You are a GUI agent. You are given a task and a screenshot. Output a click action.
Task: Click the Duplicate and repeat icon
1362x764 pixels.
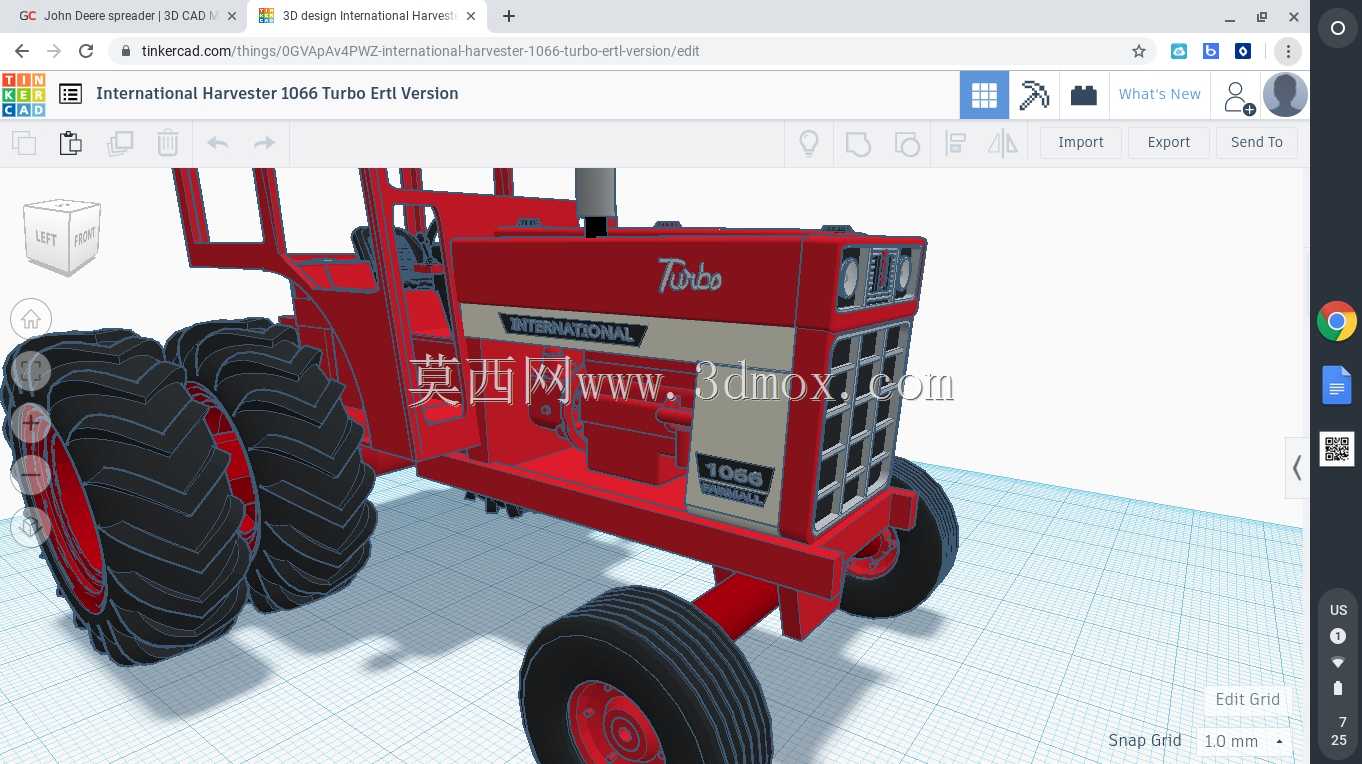click(x=120, y=143)
